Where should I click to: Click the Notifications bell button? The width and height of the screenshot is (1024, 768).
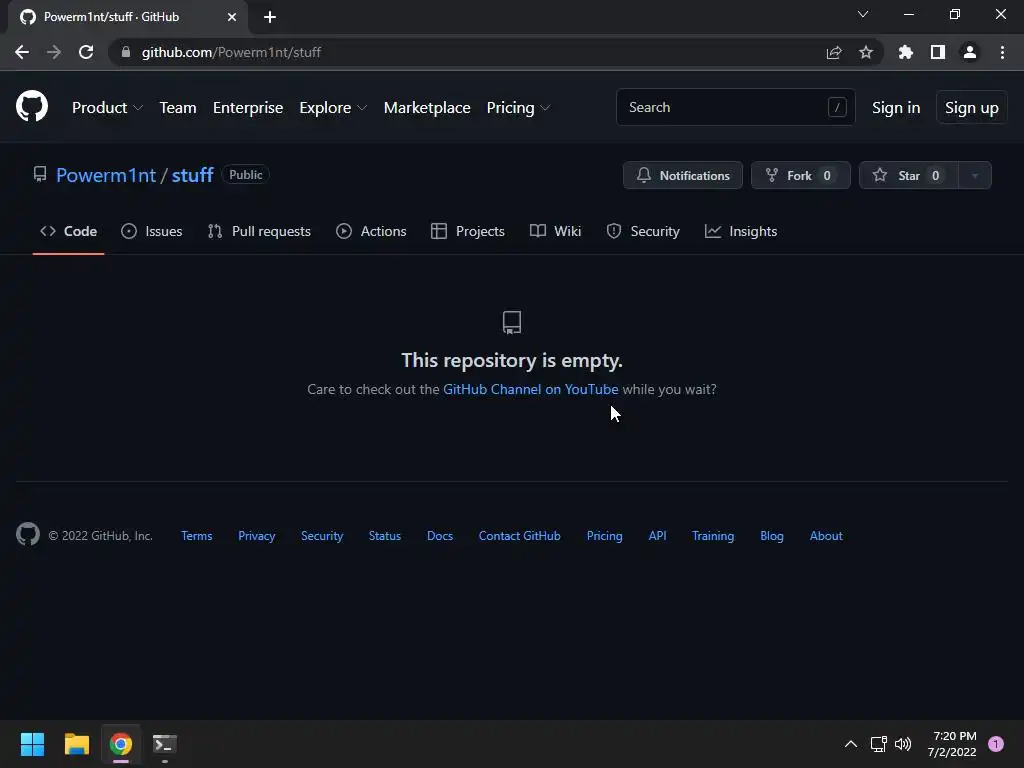point(682,175)
